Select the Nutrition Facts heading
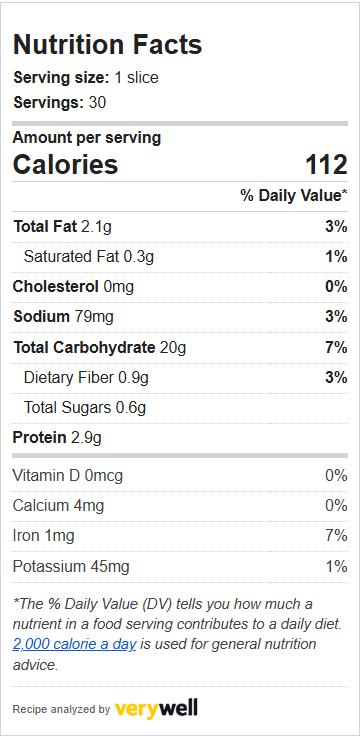 107,45
